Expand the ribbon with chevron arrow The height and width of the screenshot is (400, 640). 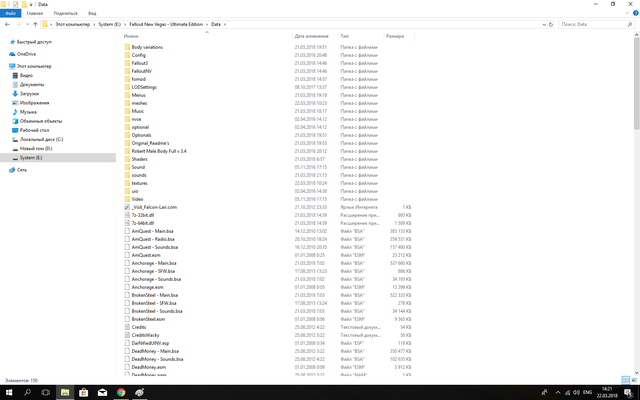point(627,13)
